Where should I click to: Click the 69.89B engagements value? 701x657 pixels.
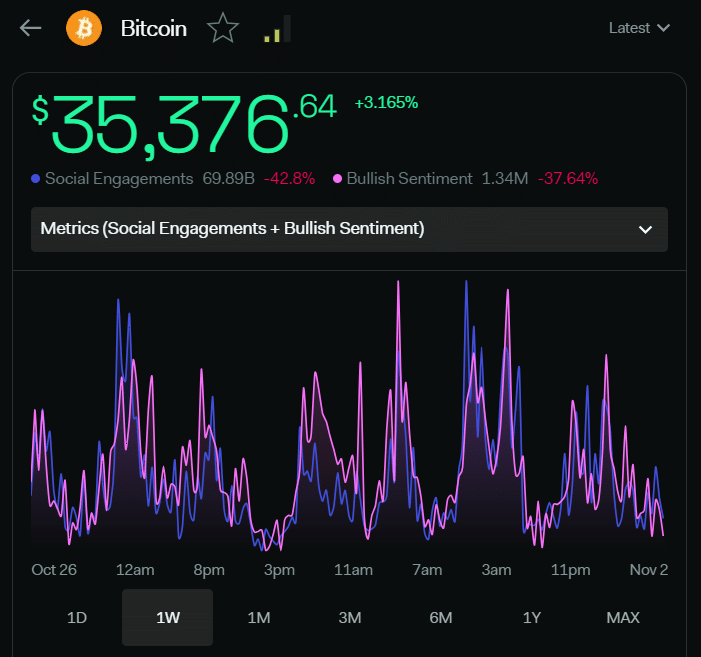[228, 179]
